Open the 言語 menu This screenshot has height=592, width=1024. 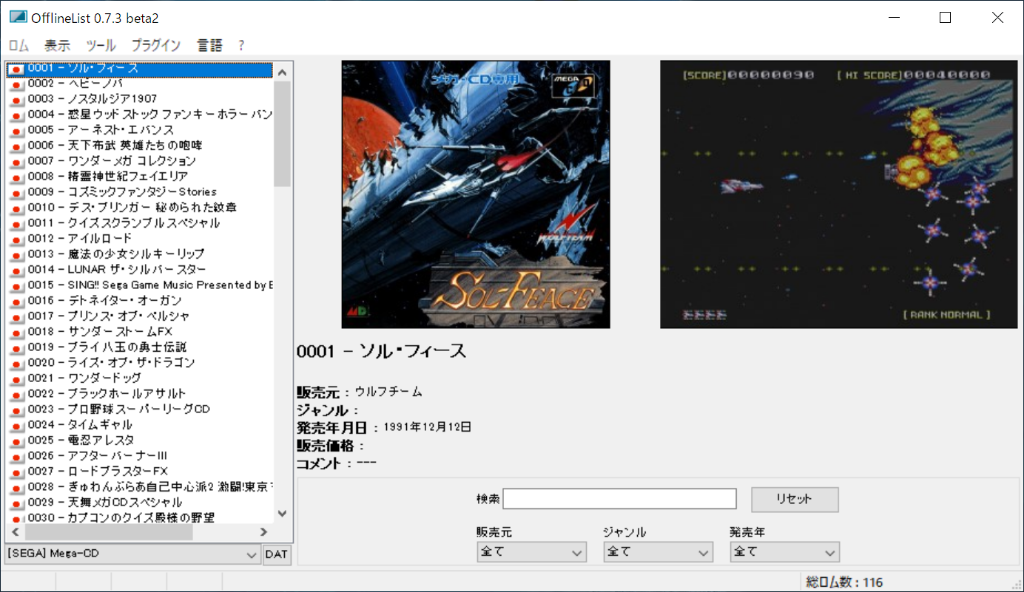(210, 45)
